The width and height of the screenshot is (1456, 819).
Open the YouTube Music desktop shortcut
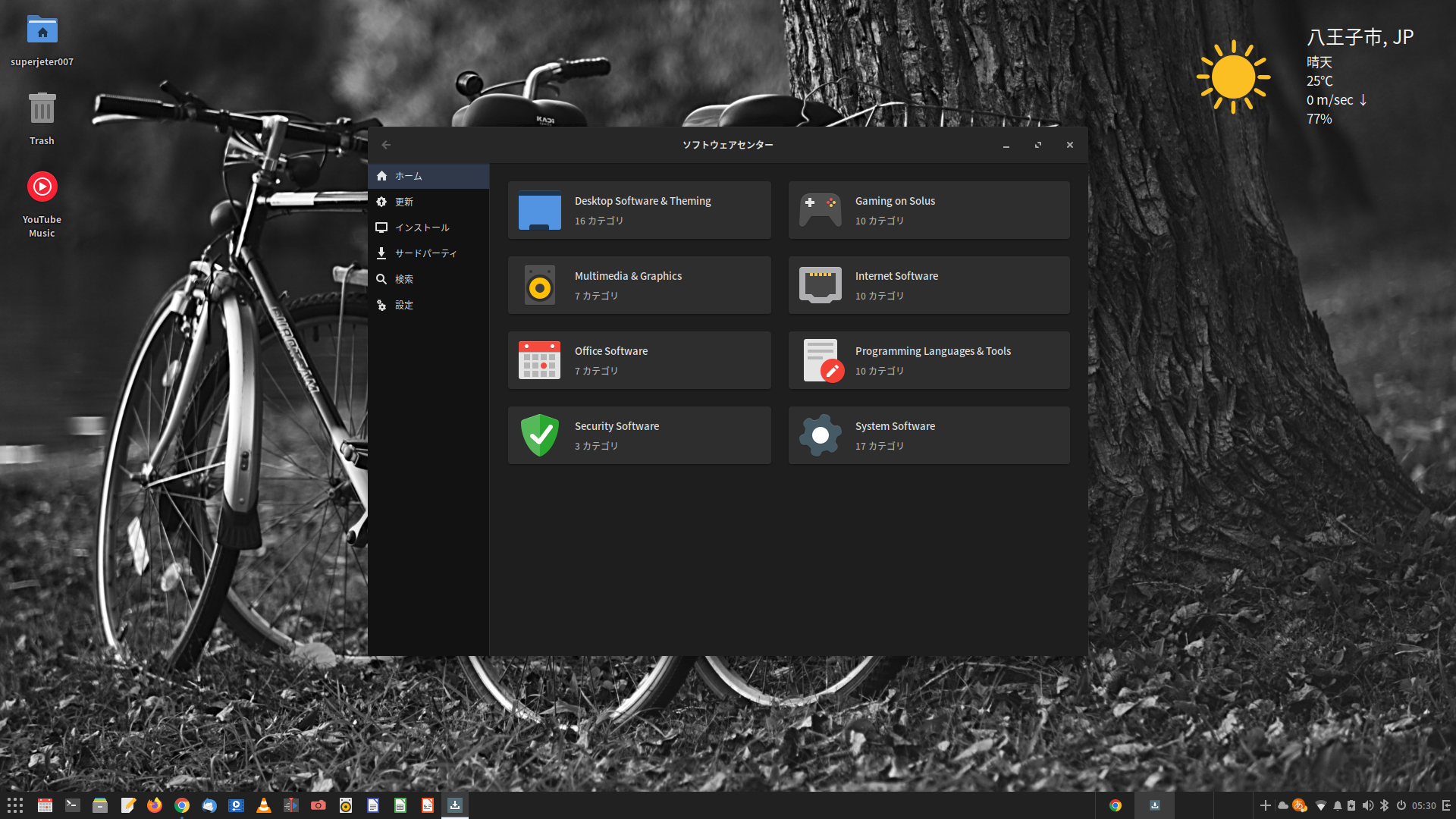42,187
